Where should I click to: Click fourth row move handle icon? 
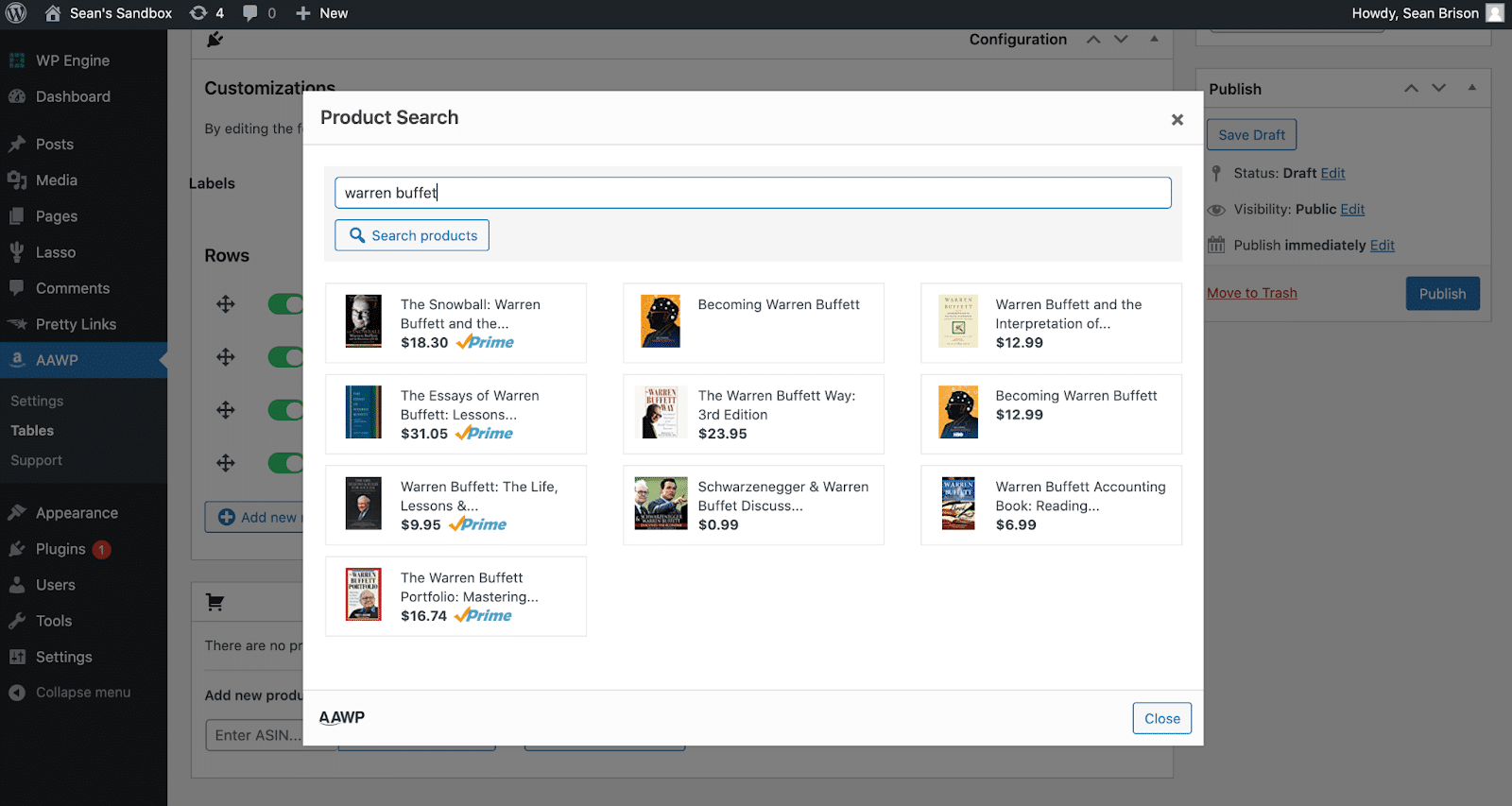(225, 463)
